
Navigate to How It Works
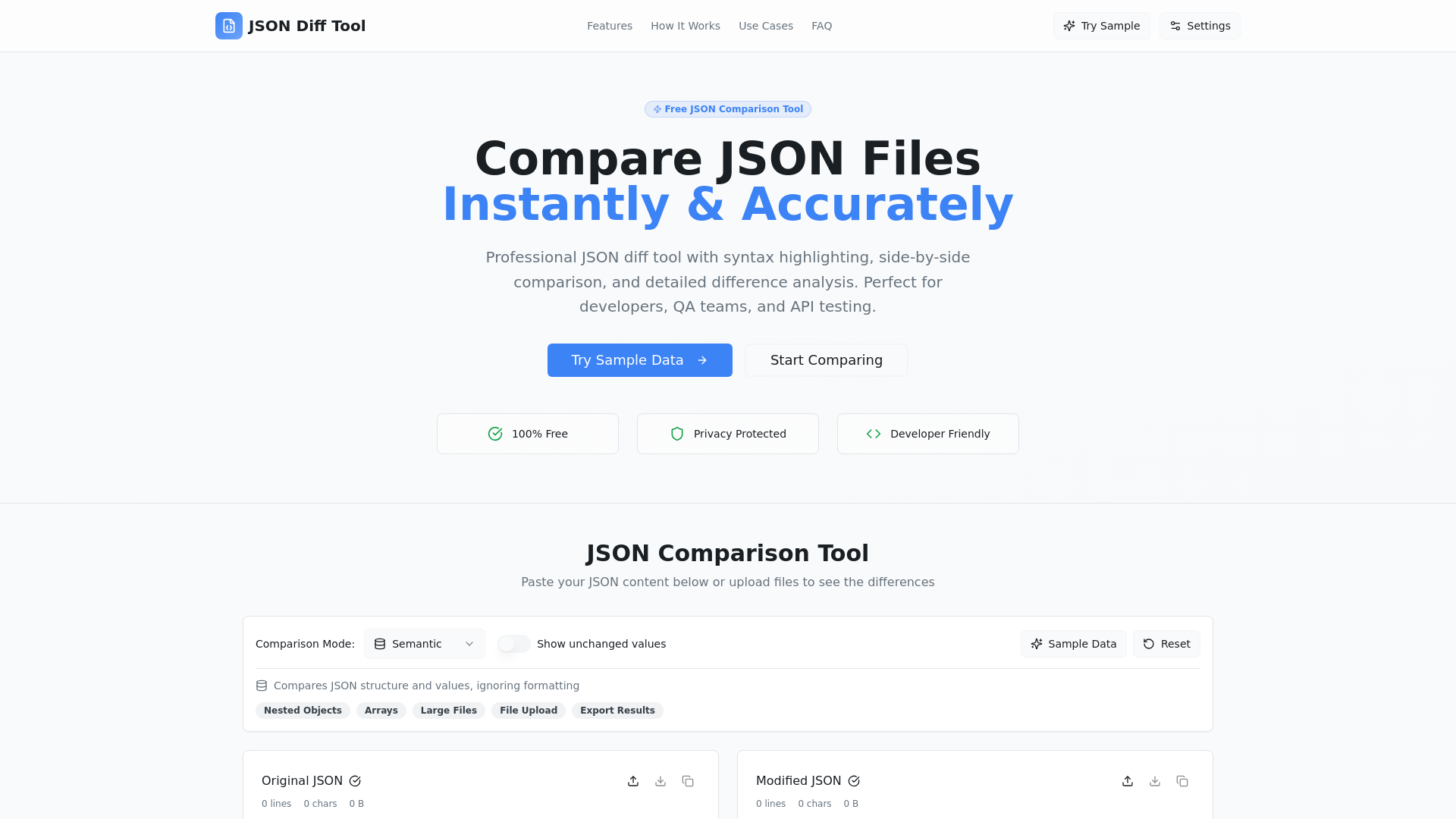point(685,25)
